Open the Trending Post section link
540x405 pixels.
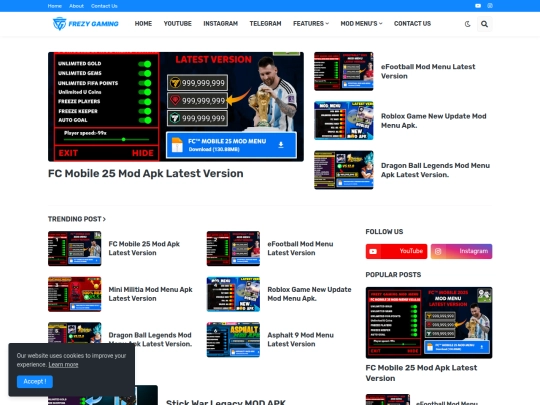(77, 219)
